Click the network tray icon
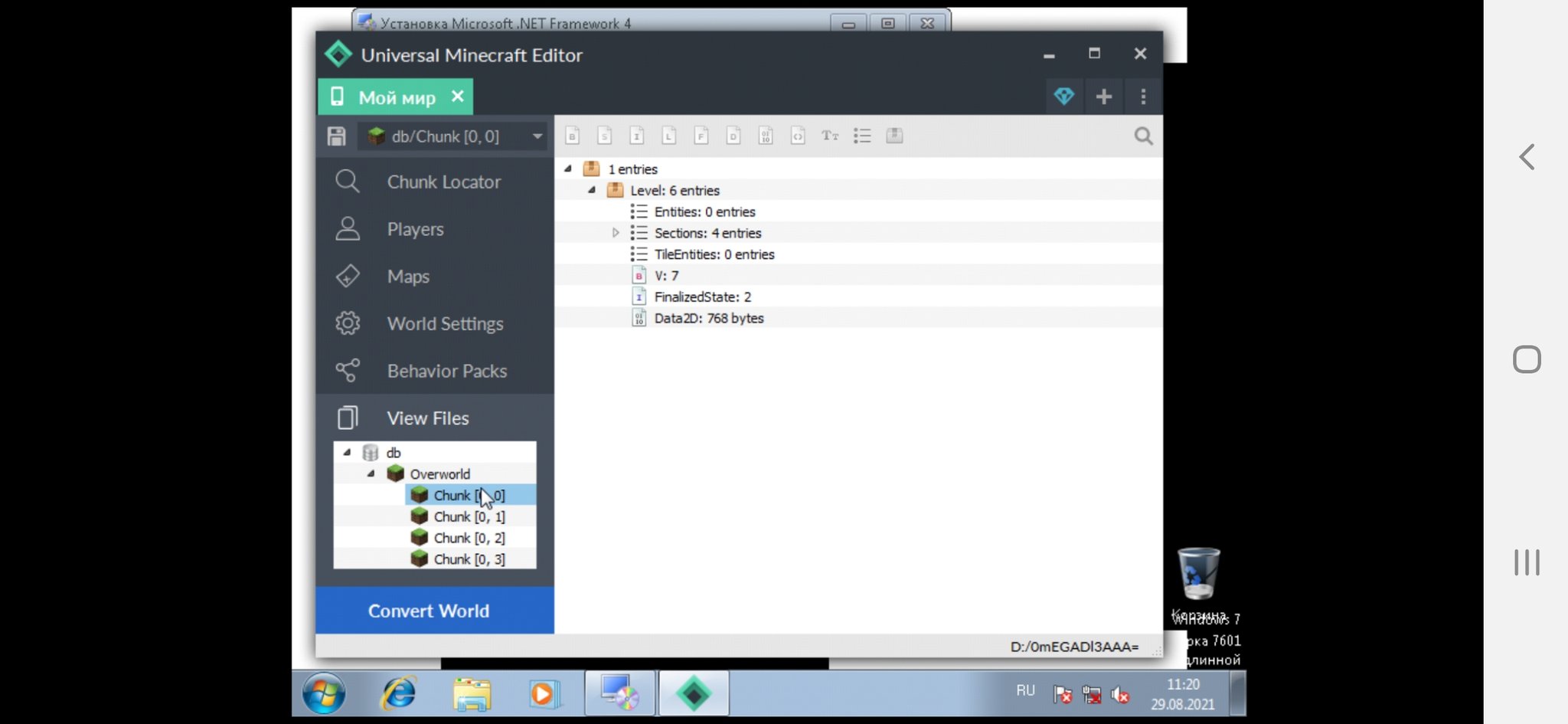 pos(1091,694)
